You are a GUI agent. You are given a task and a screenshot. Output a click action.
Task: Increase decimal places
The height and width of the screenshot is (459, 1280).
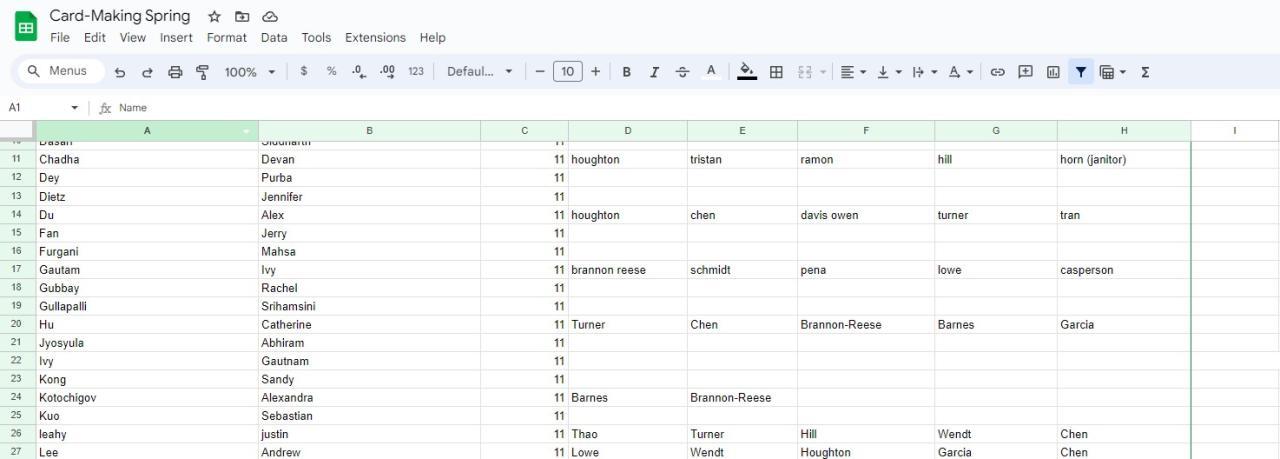click(388, 71)
